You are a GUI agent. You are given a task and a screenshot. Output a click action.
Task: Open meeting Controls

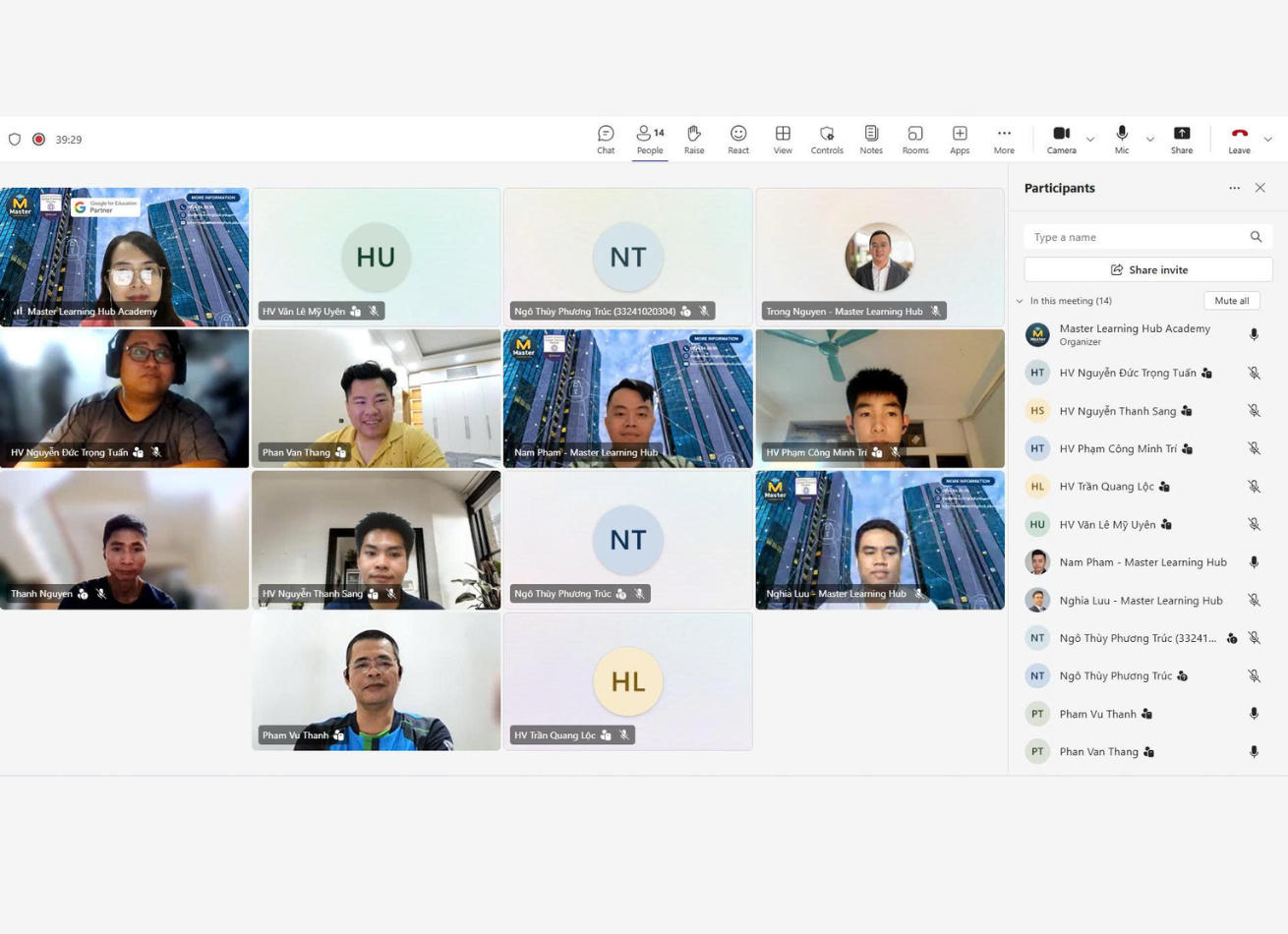click(x=827, y=140)
